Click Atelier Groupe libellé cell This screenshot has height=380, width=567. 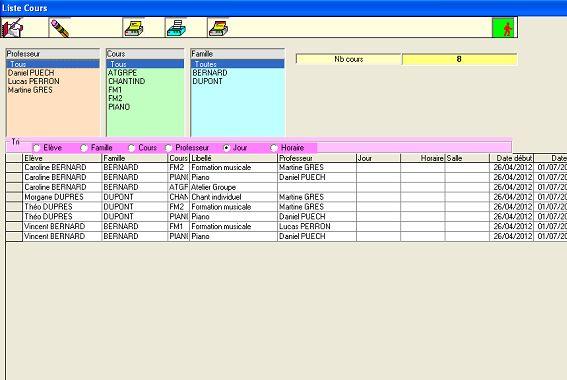[x=233, y=187]
